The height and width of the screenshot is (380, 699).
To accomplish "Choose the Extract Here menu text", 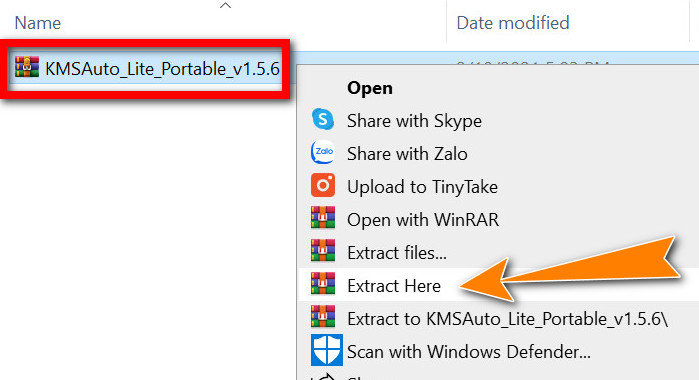I will click(x=394, y=286).
